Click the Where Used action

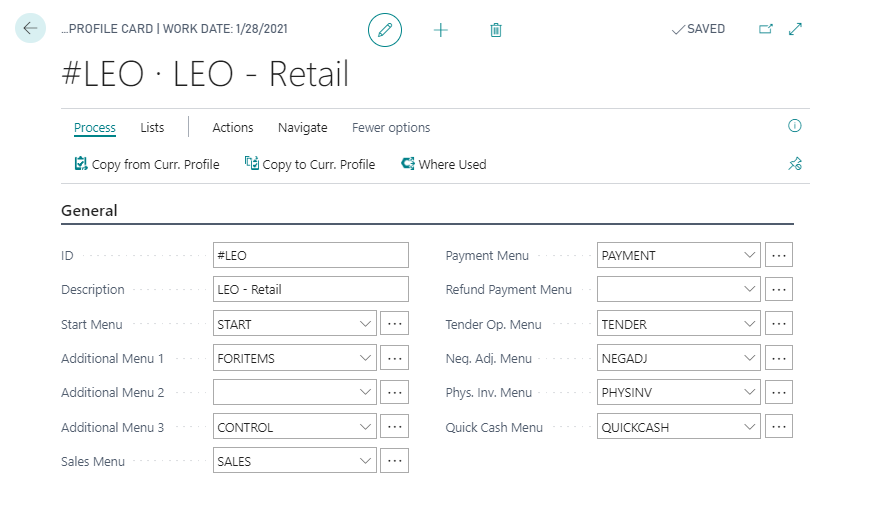443,164
